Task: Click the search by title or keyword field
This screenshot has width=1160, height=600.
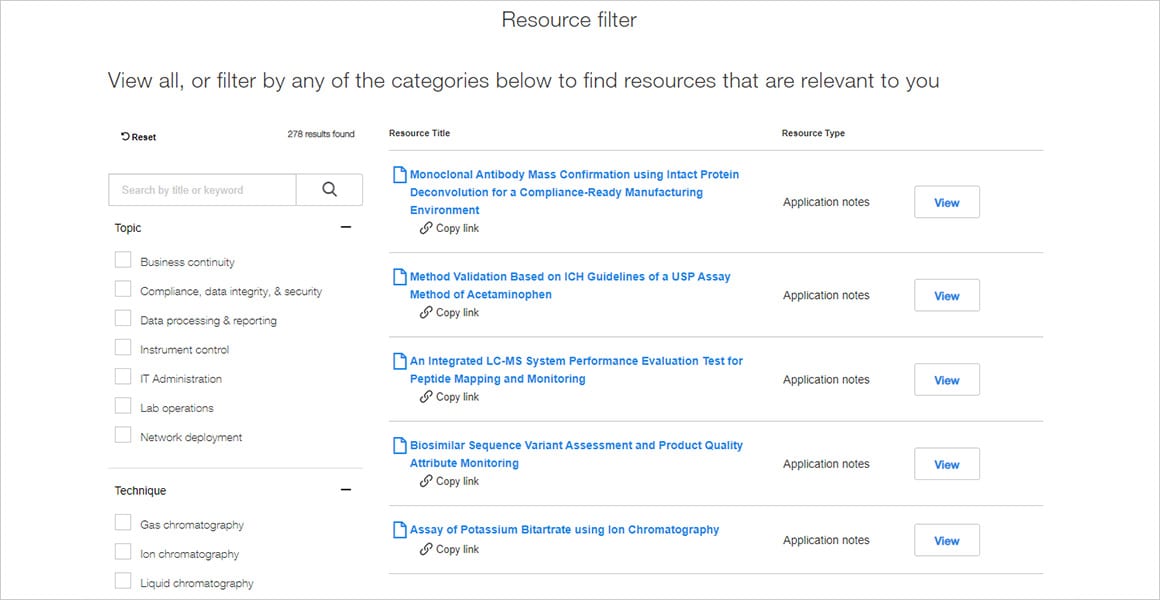Action: click(202, 190)
